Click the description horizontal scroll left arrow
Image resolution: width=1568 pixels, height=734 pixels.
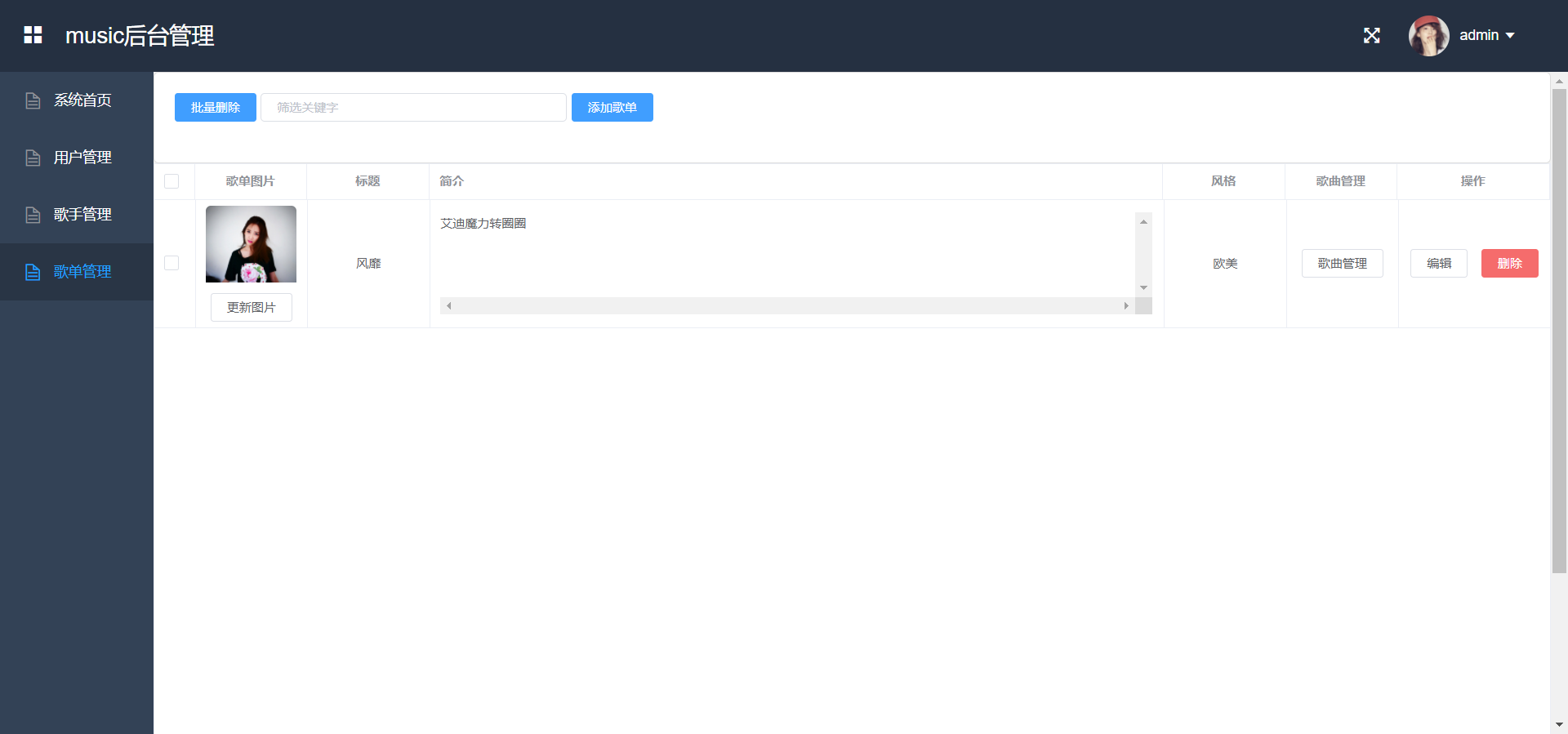[448, 305]
